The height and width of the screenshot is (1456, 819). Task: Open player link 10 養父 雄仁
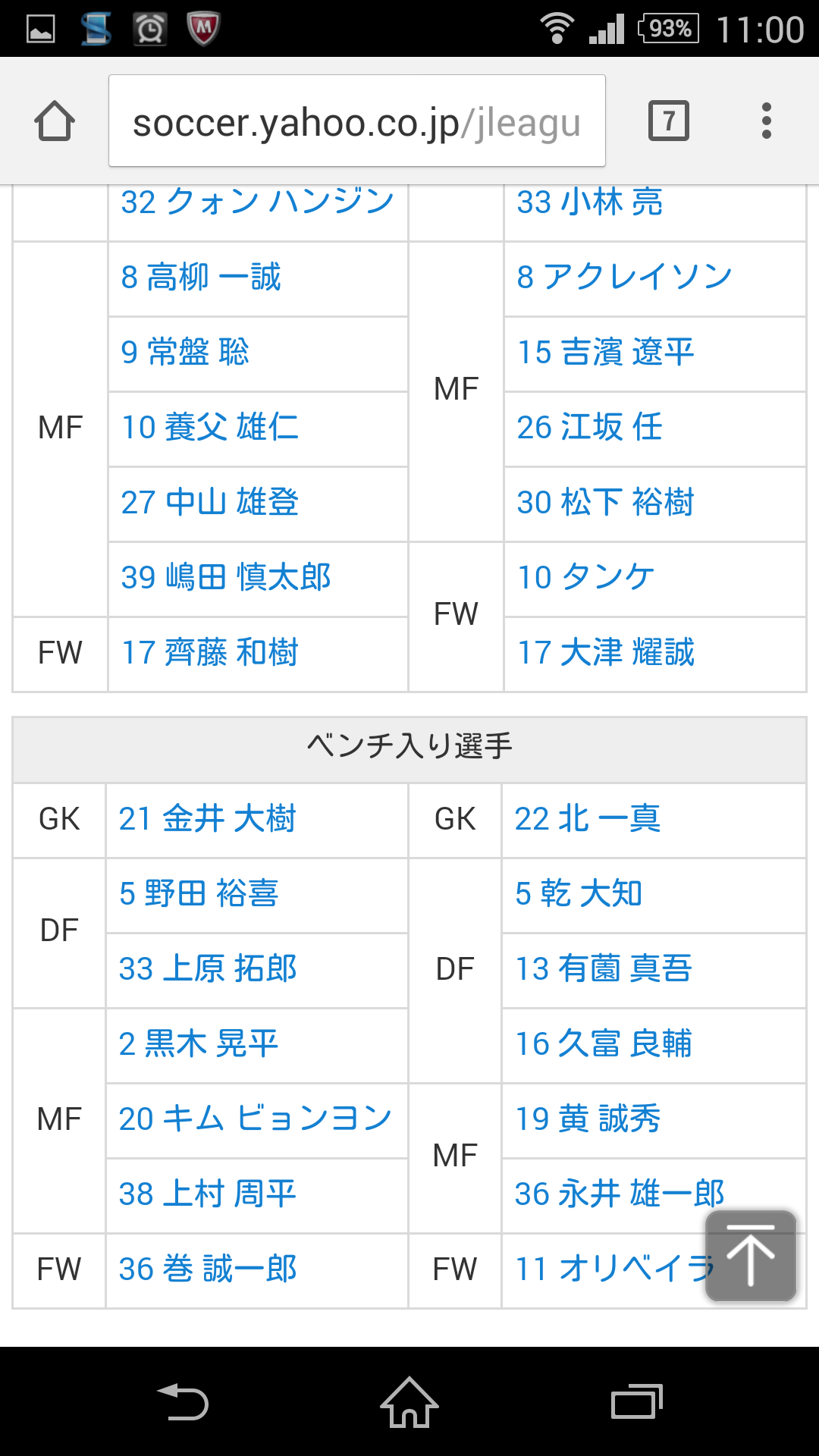click(x=210, y=427)
